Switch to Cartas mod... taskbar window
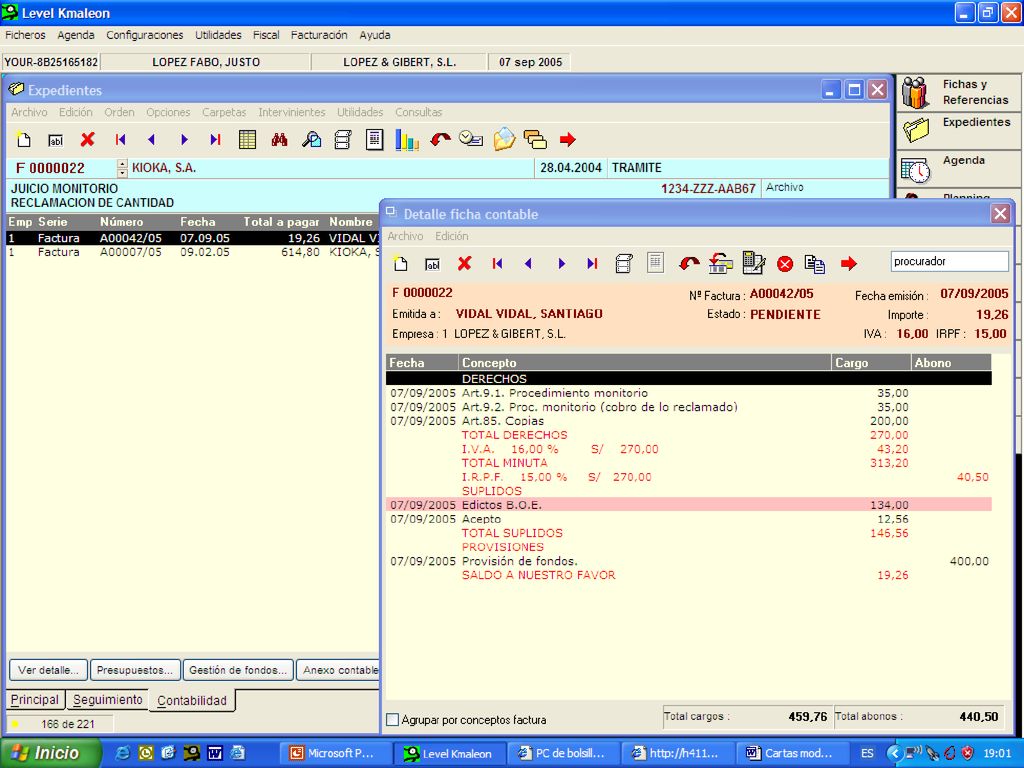 (x=791, y=753)
